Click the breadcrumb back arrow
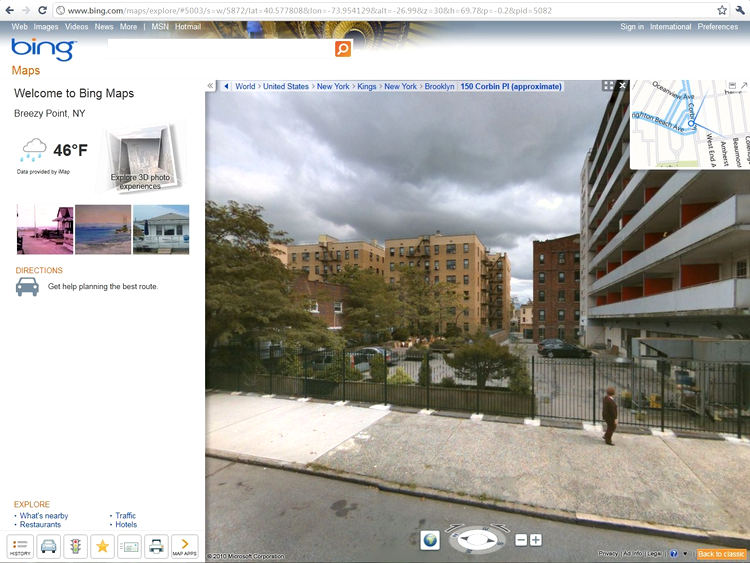 pyautogui.click(x=226, y=86)
